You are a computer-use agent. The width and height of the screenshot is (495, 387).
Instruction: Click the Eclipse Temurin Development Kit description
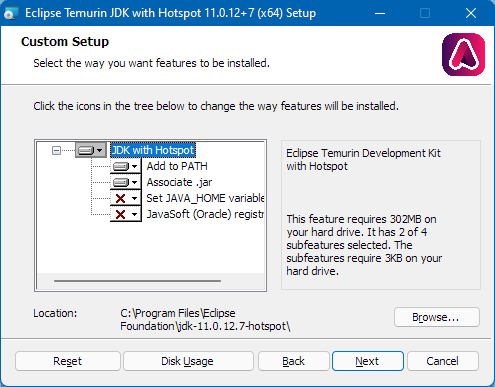tap(363, 160)
